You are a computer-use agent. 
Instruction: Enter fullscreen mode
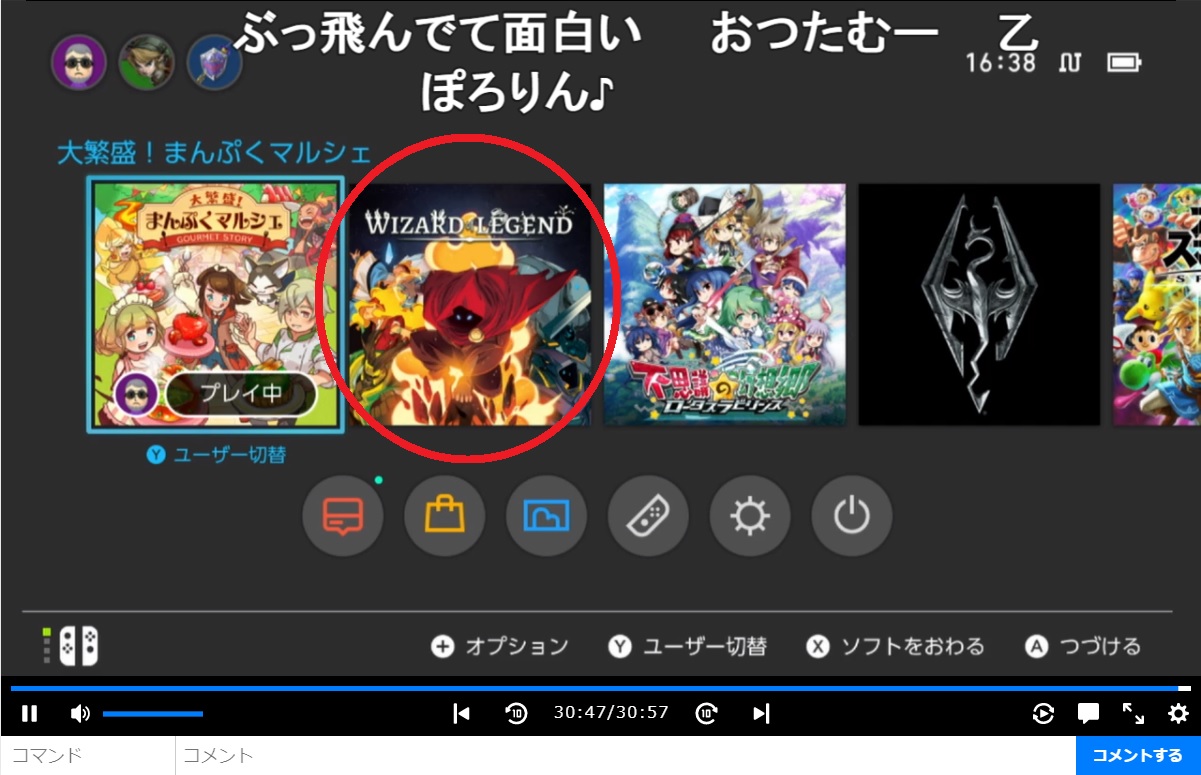tap(1133, 713)
